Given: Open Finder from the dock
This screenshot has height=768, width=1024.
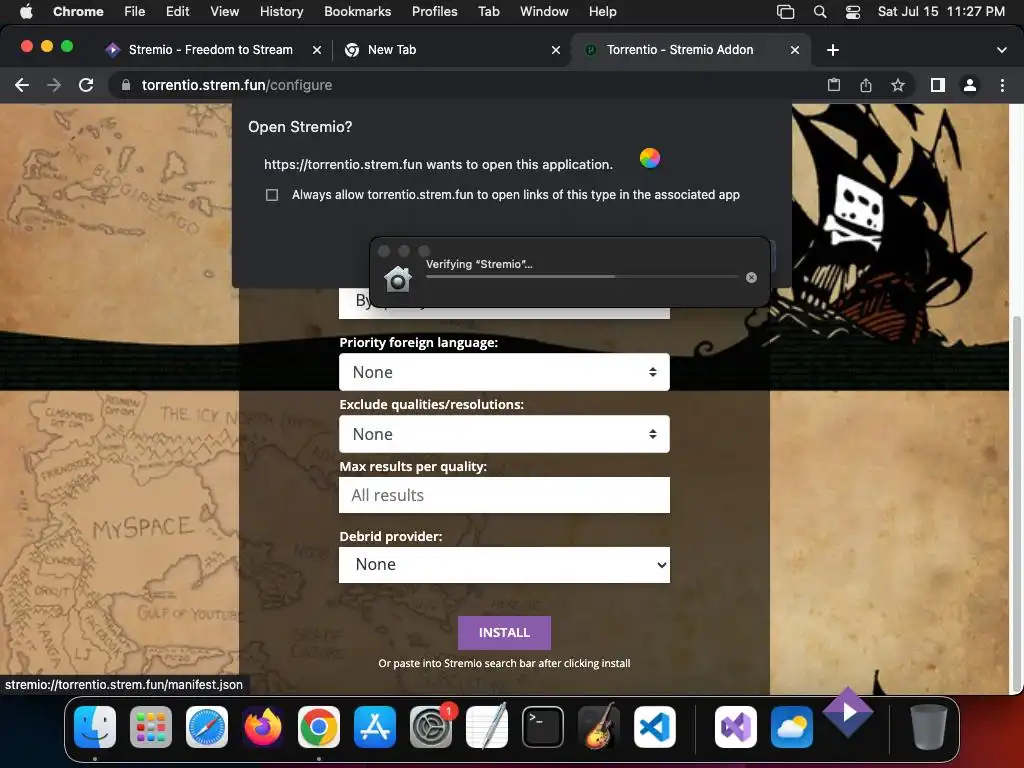Looking at the screenshot, I should [95, 727].
